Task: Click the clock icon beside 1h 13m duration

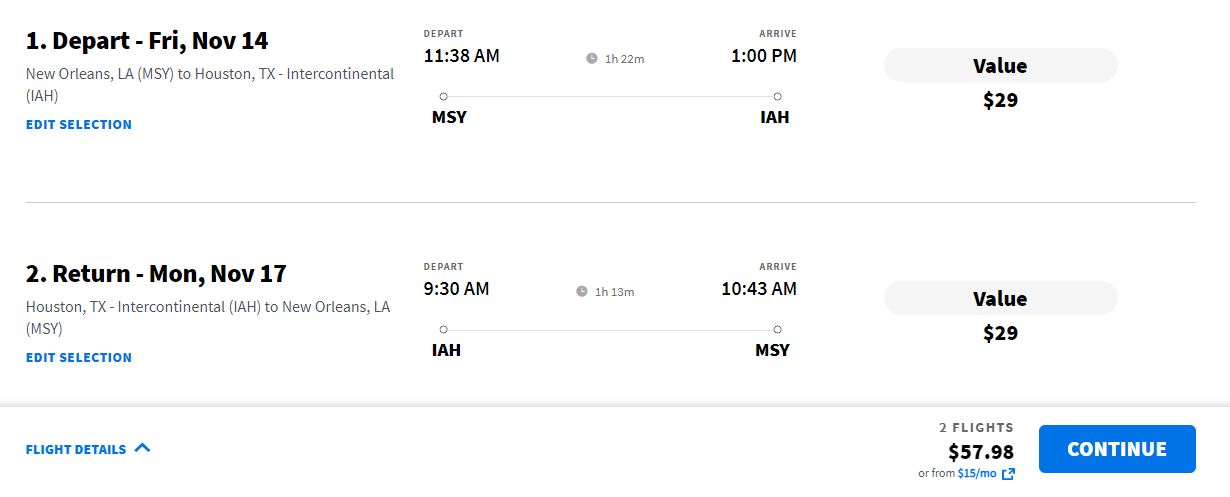Action: 582,291
